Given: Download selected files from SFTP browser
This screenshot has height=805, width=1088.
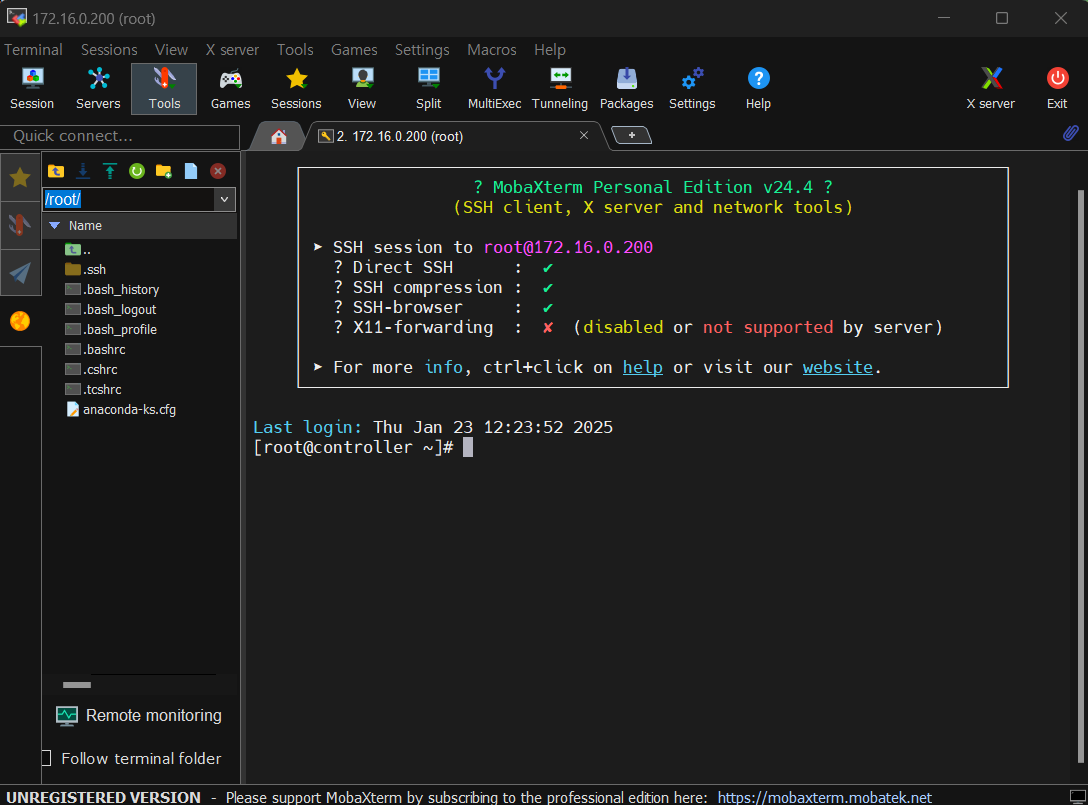Looking at the screenshot, I should (83, 171).
